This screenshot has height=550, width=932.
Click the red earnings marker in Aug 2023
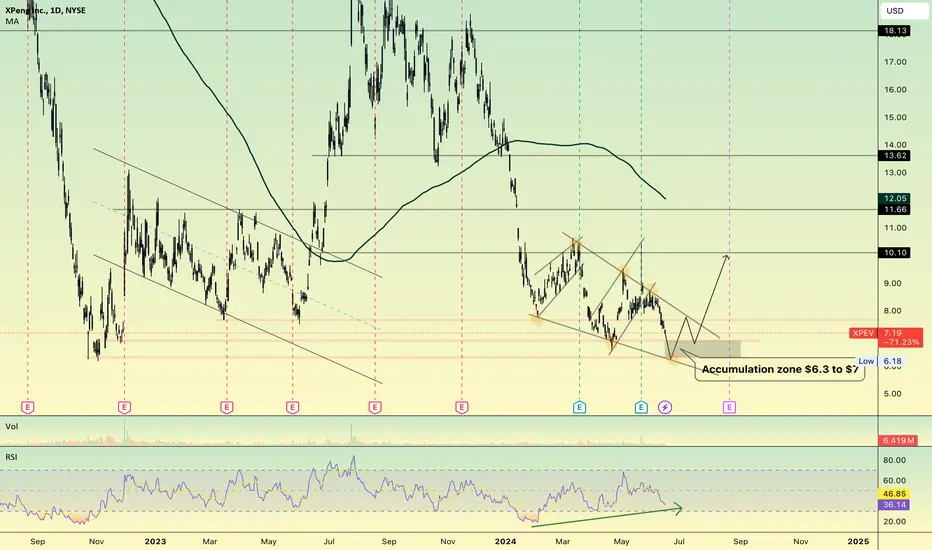(374, 407)
